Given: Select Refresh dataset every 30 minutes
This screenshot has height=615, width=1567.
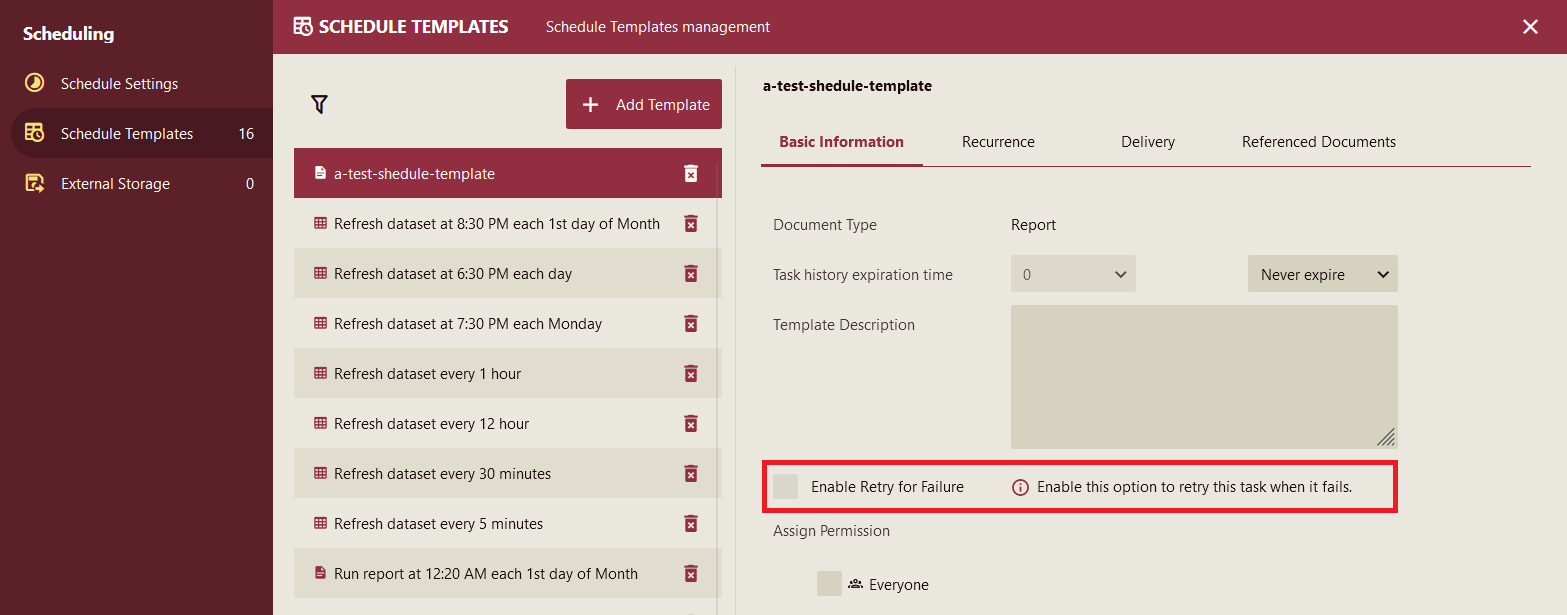Looking at the screenshot, I should 506,474.
